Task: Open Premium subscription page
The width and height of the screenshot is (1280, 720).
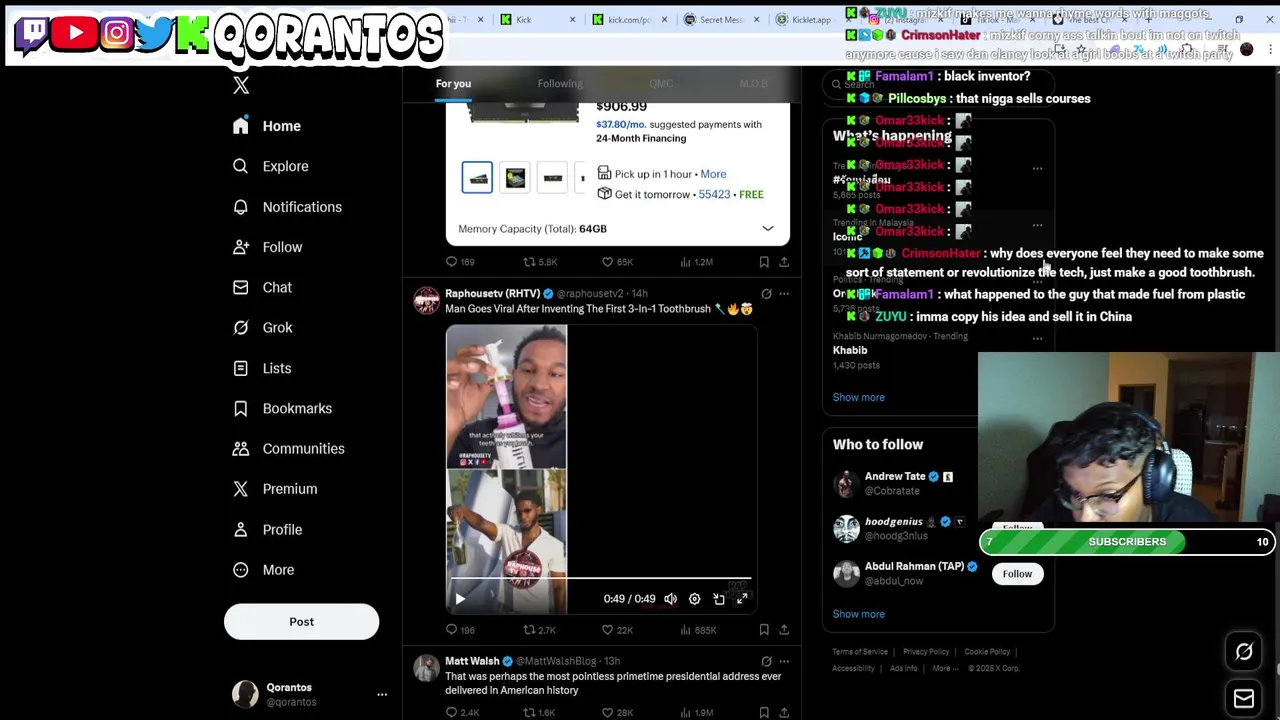Action: [275, 489]
